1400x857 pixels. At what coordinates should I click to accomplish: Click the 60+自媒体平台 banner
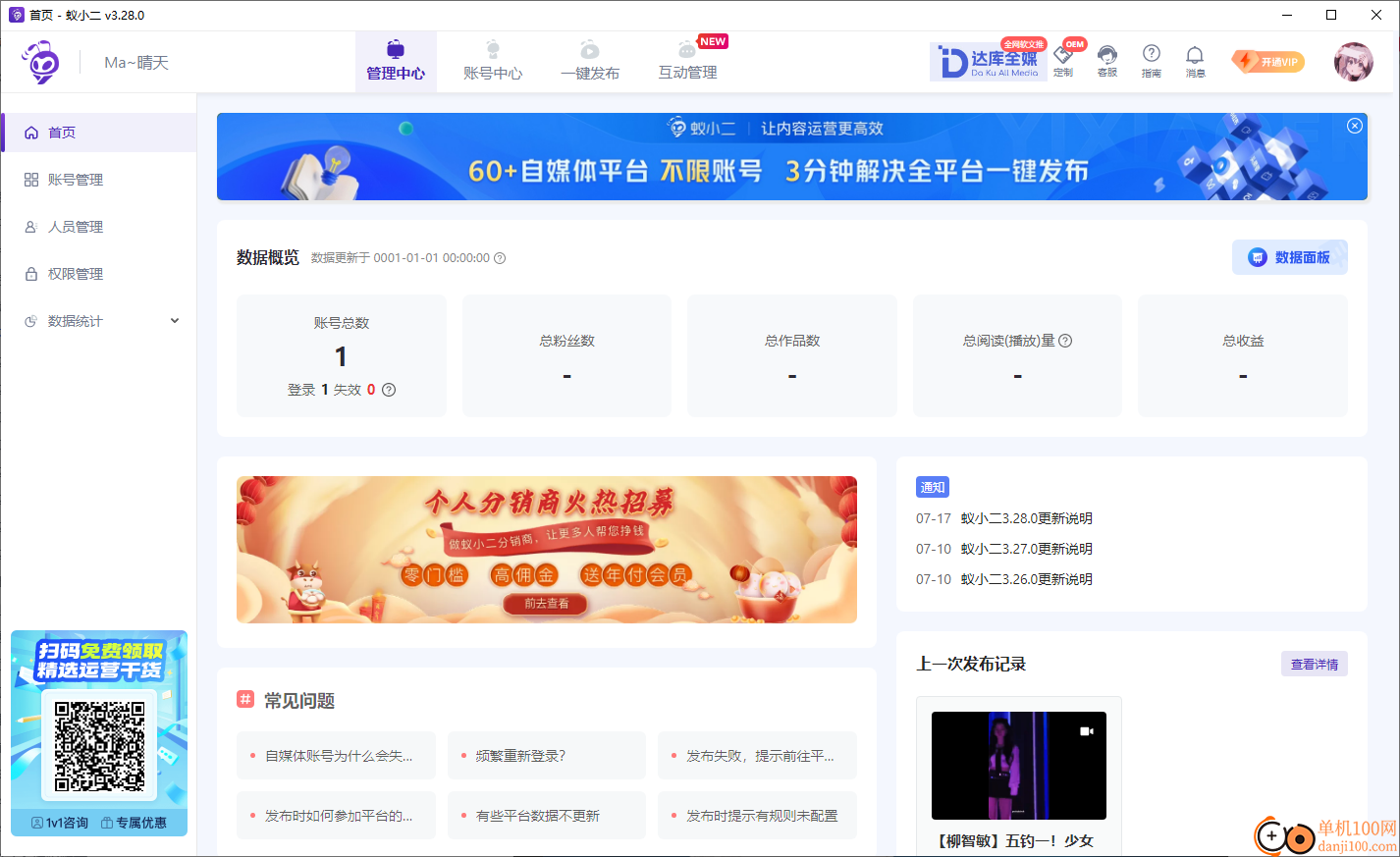click(x=791, y=157)
